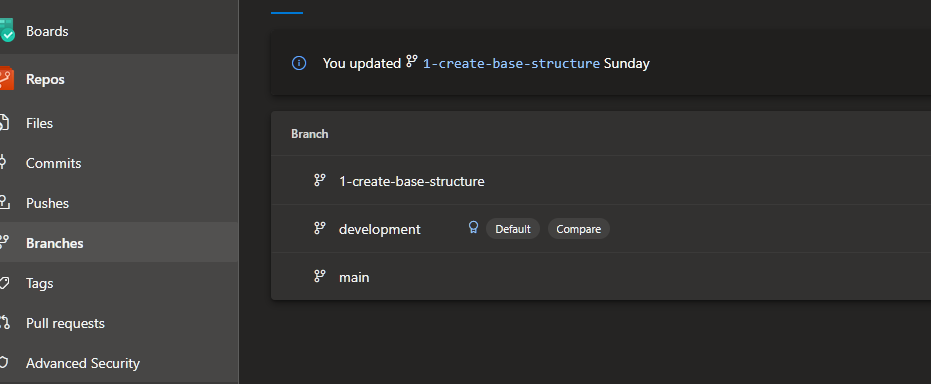Select the 1-create-base-structure branch row
This screenshot has height=384, width=931.
pyautogui.click(x=601, y=180)
